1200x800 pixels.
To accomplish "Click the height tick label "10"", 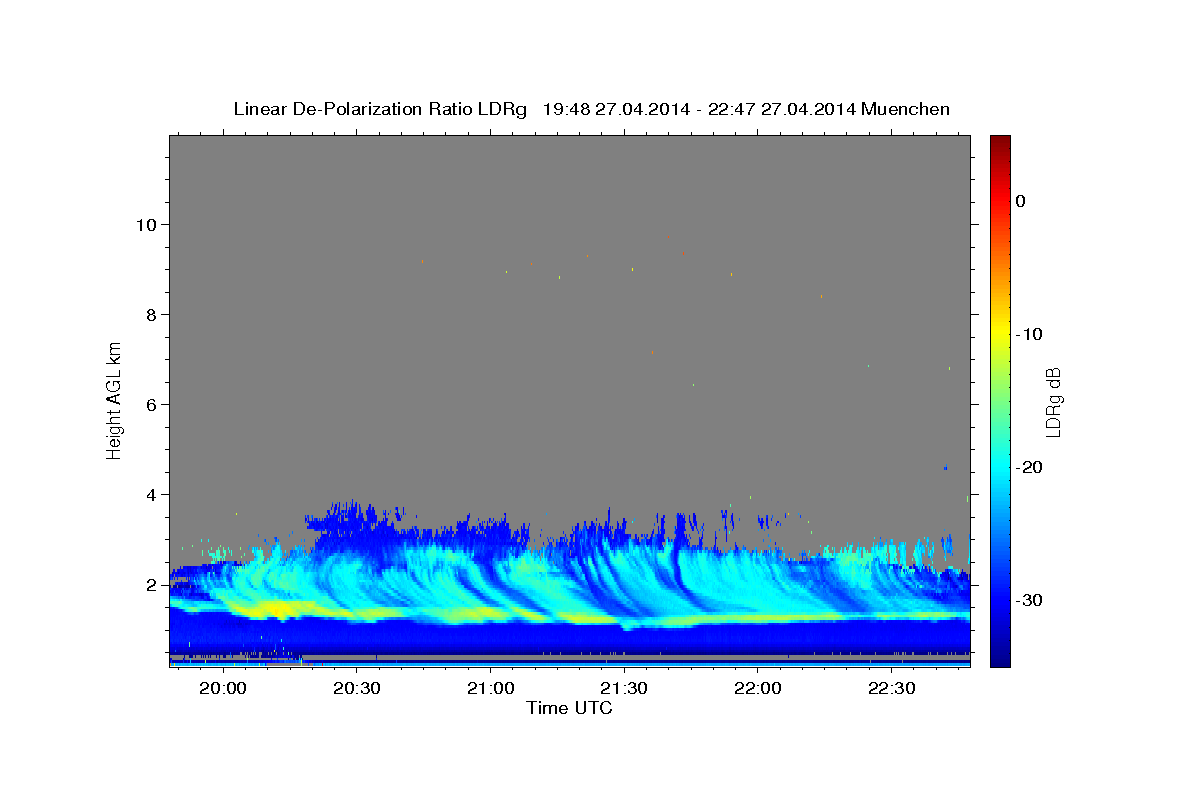I will [x=146, y=224].
